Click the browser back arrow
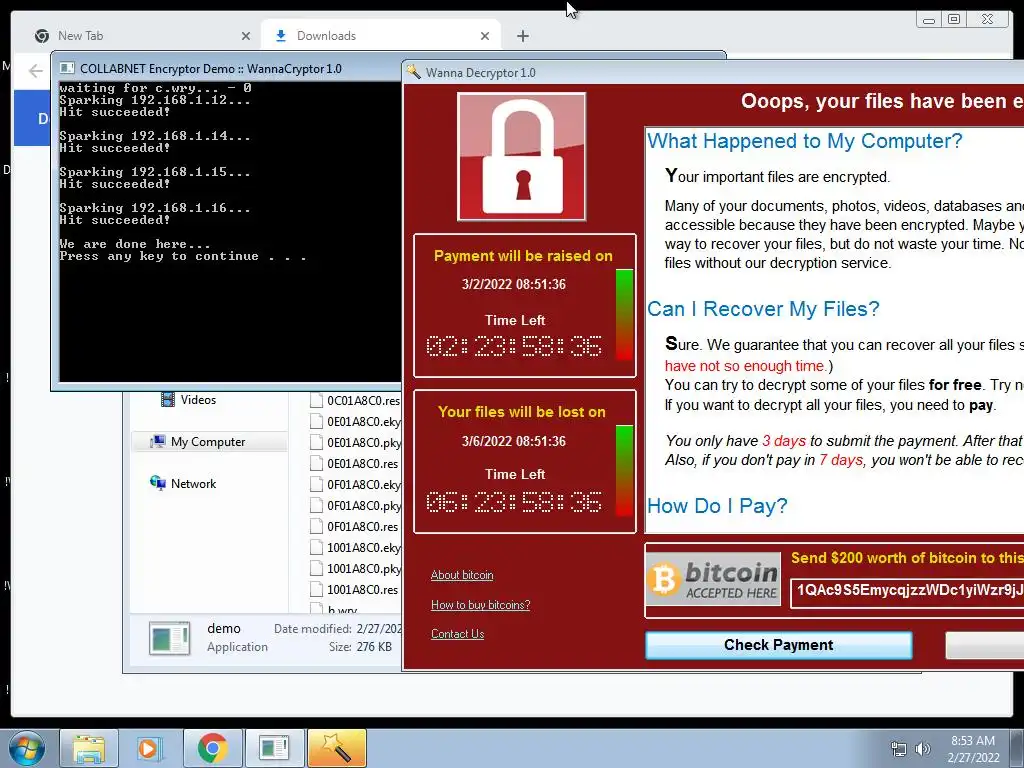Screen dimensions: 1024x768 [36, 71]
